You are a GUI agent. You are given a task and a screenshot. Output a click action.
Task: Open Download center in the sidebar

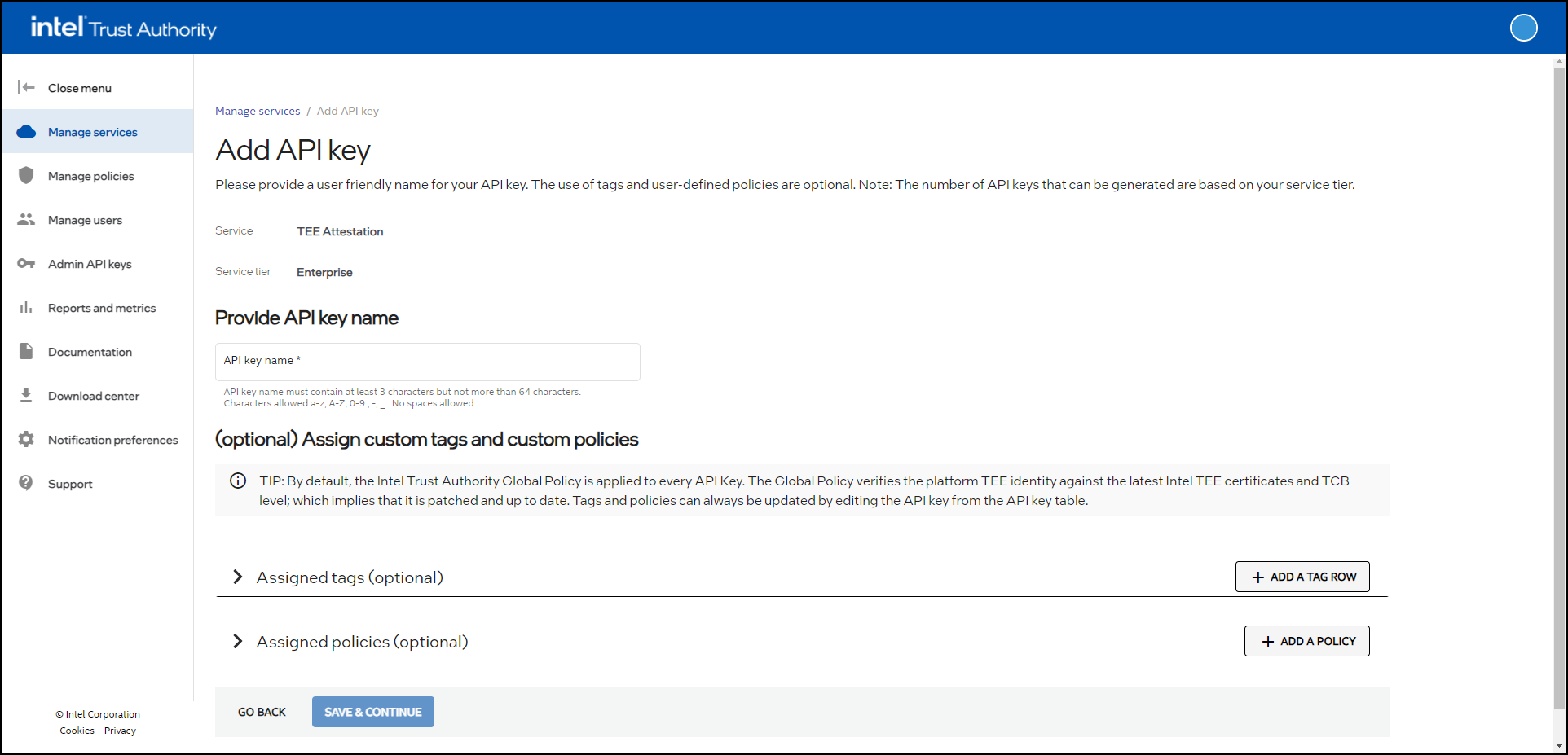[97, 395]
